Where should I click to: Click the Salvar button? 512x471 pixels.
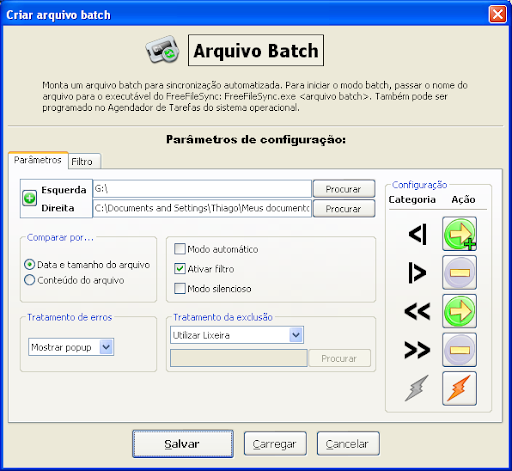point(183,444)
